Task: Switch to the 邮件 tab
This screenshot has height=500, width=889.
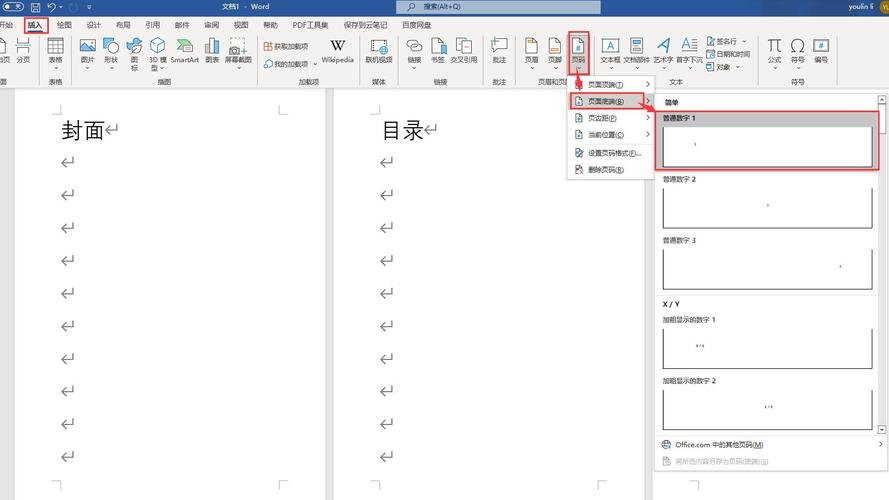Action: (182, 25)
